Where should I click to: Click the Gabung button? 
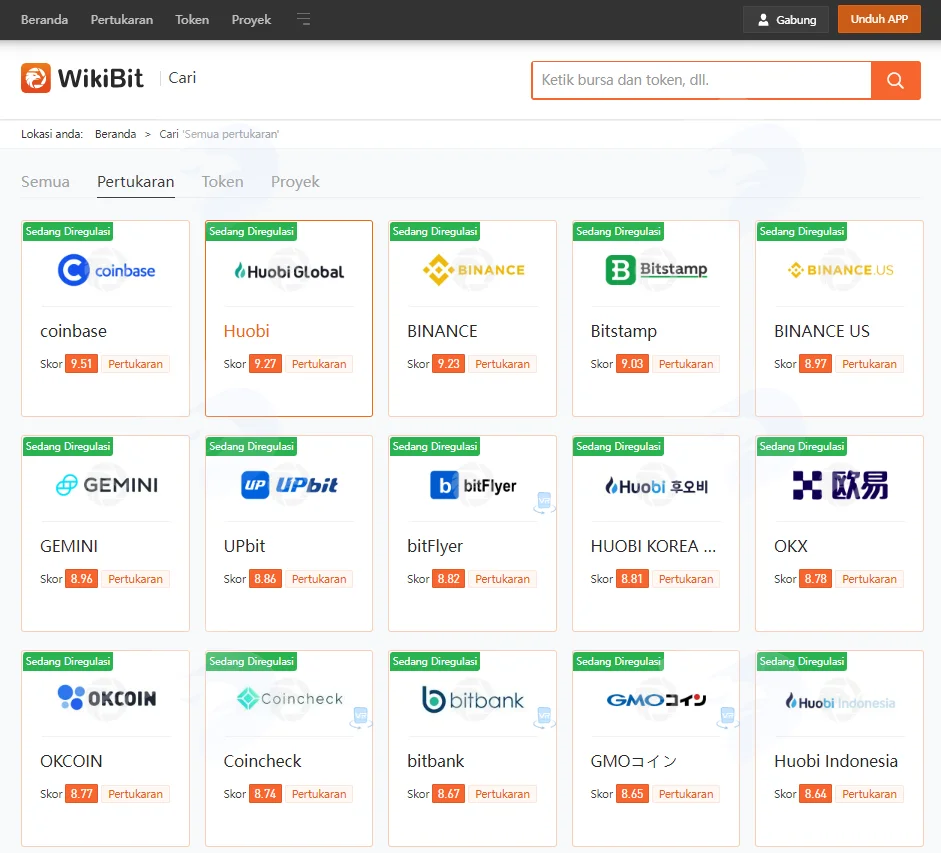coord(786,20)
